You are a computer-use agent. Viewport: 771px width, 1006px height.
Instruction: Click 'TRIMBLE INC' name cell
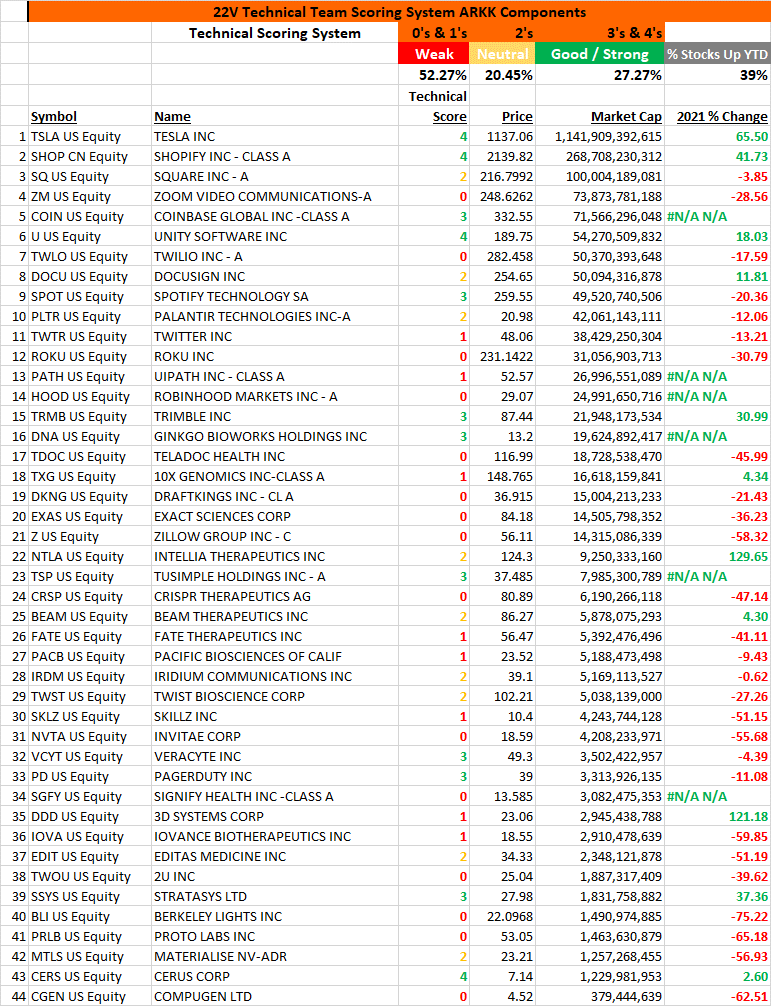pyautogui.click(x=275, y=416)
